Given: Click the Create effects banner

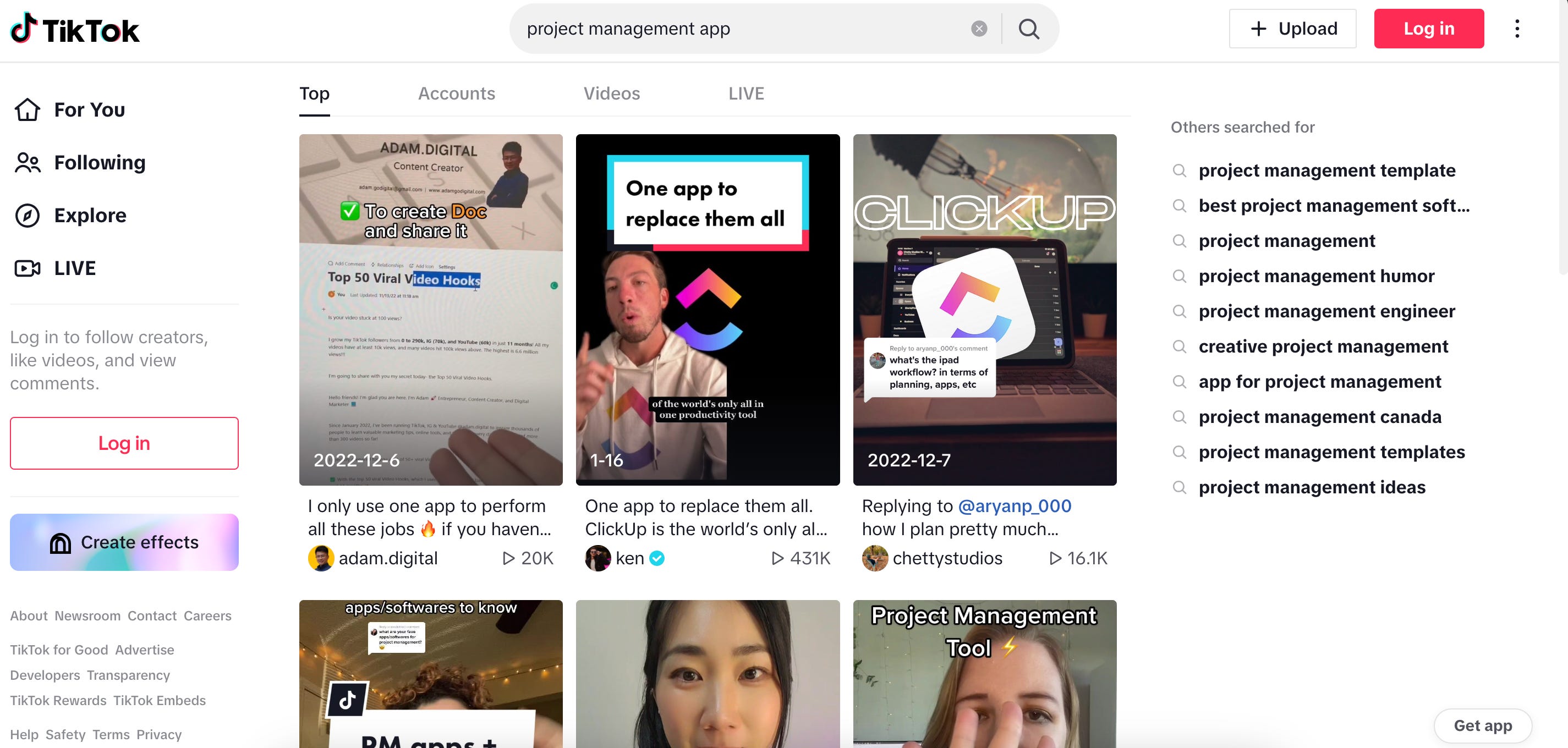Looking at the screenshot, I should coord(124,542).
